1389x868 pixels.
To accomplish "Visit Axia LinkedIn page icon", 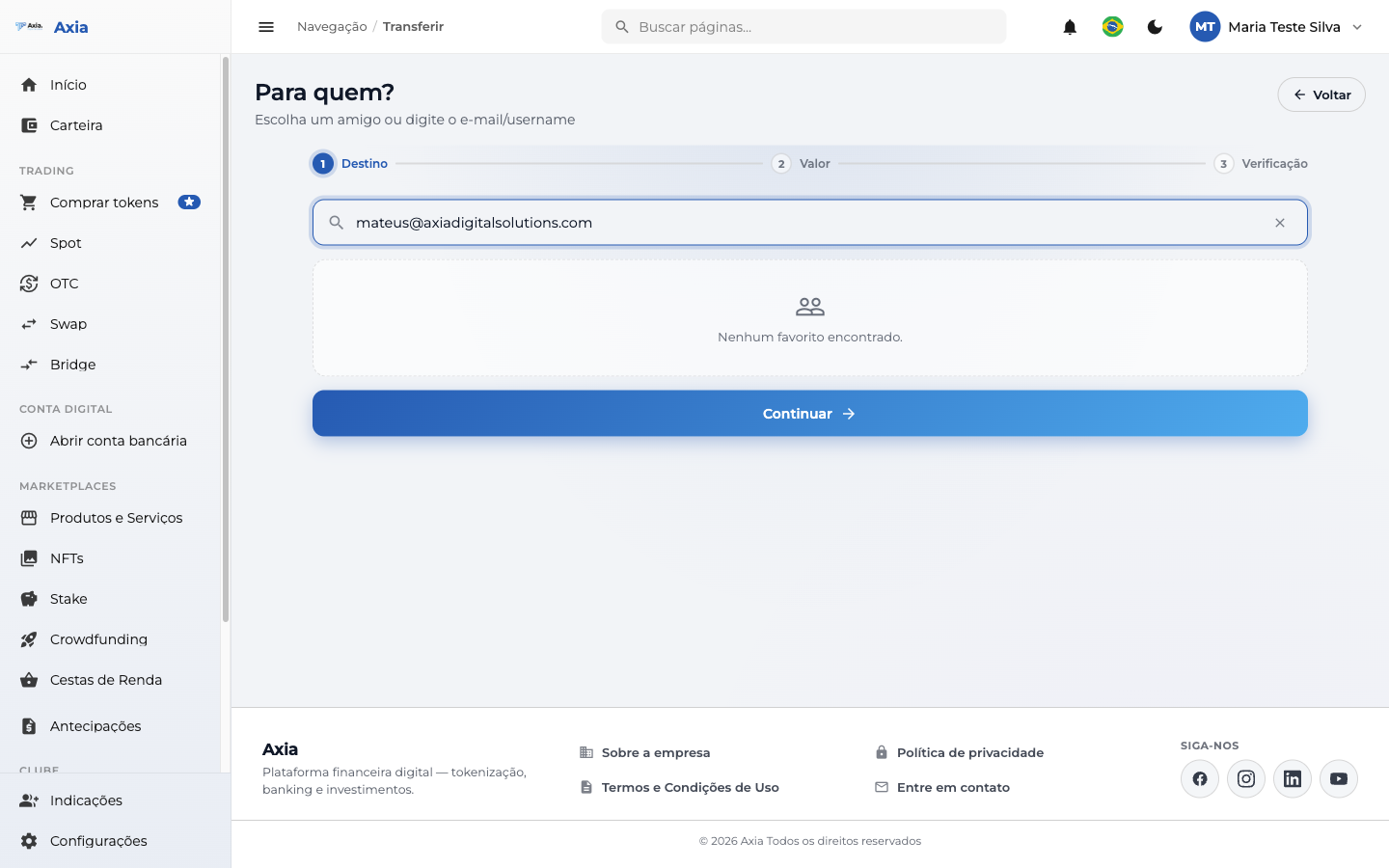I will [1293, 778].
